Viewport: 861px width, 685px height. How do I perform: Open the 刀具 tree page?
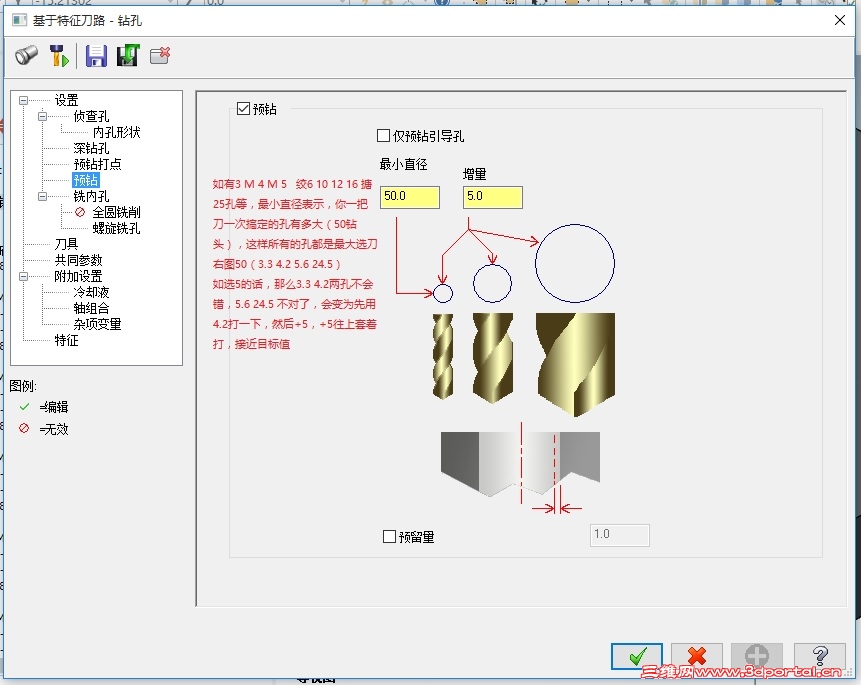[66, 244]
